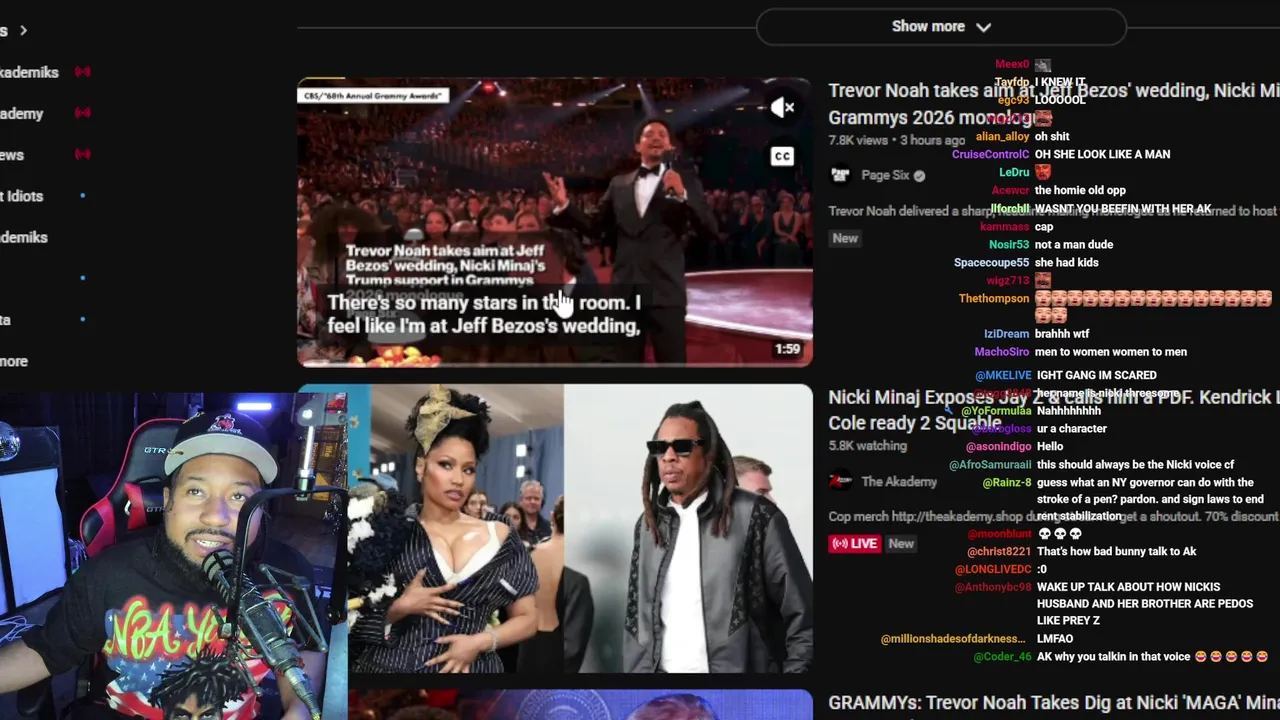Click chat username @AfroSamuraaii
The width and height of the screenshot is (1280, 720).
(x=990, y=465)
